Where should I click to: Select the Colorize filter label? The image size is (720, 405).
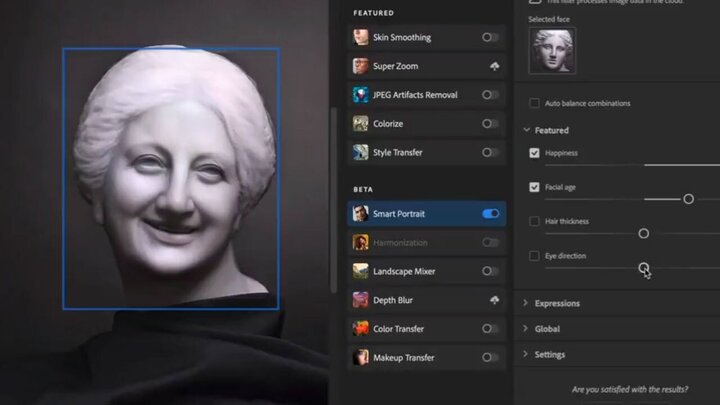point(388,124)
